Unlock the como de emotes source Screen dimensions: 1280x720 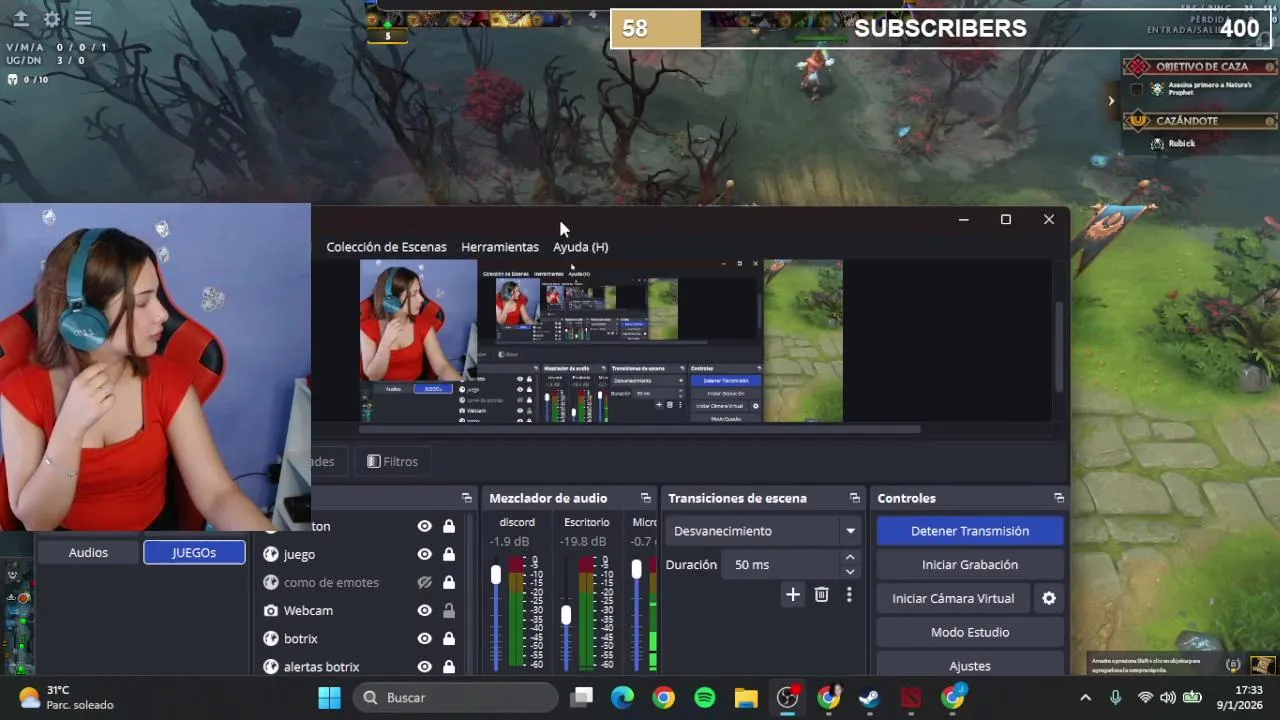449,582
